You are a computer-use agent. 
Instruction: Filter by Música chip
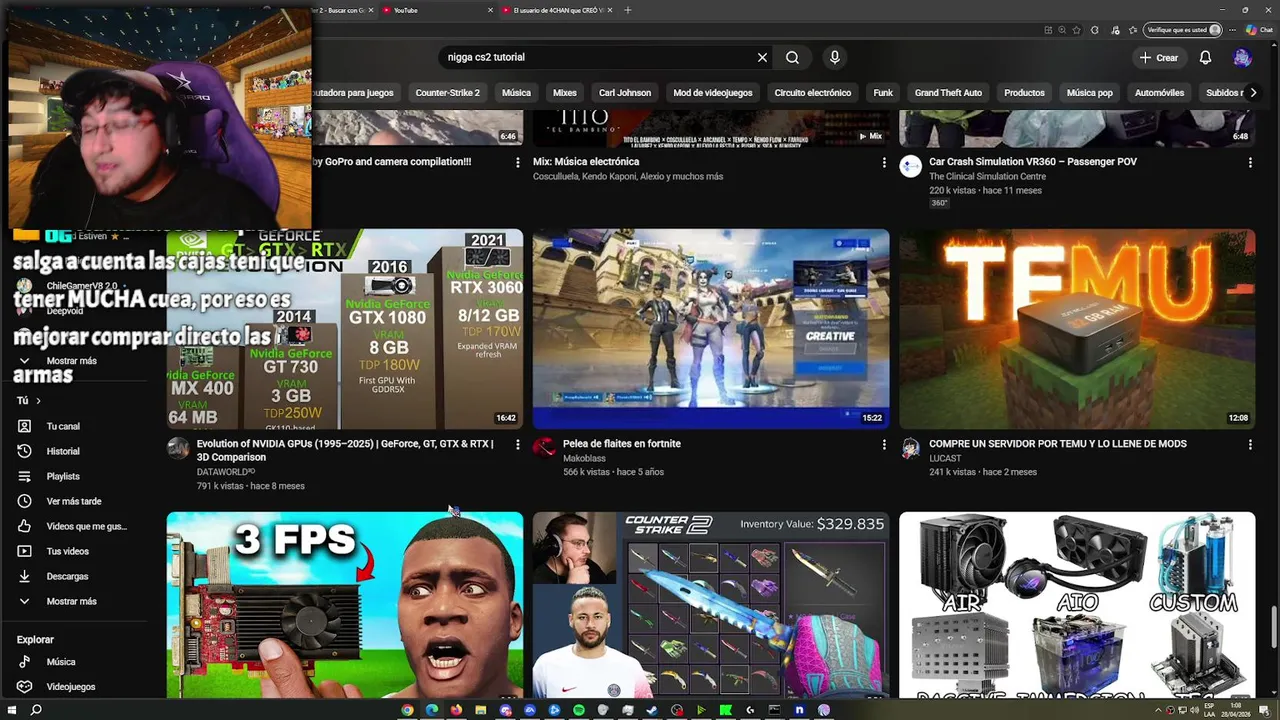(516, 93)
